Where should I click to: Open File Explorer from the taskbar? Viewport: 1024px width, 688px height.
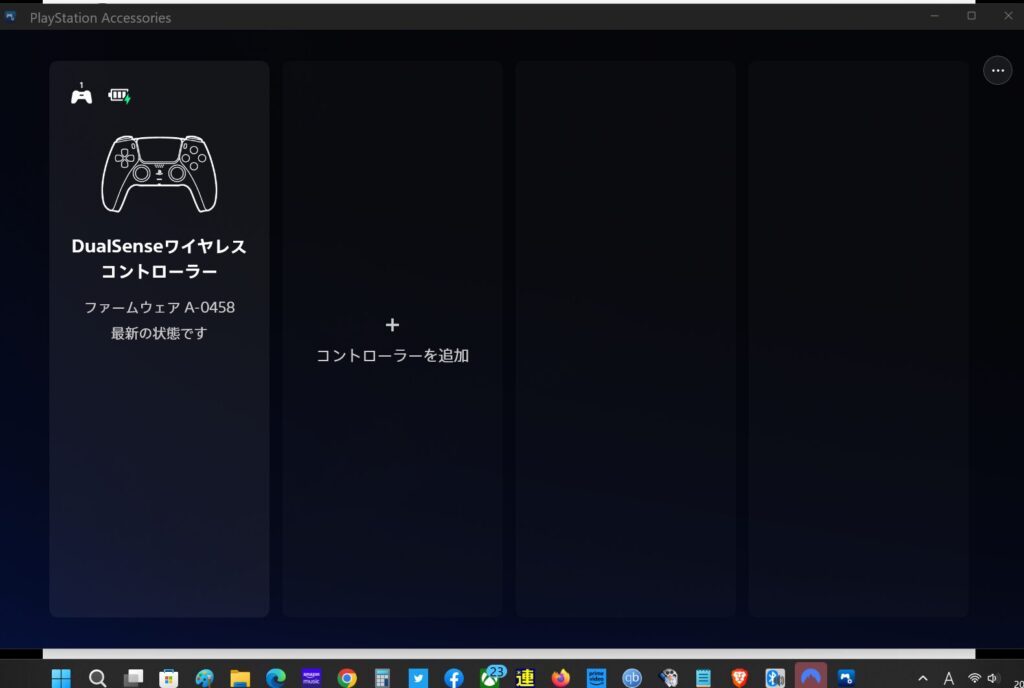click(x=240, y=678)
